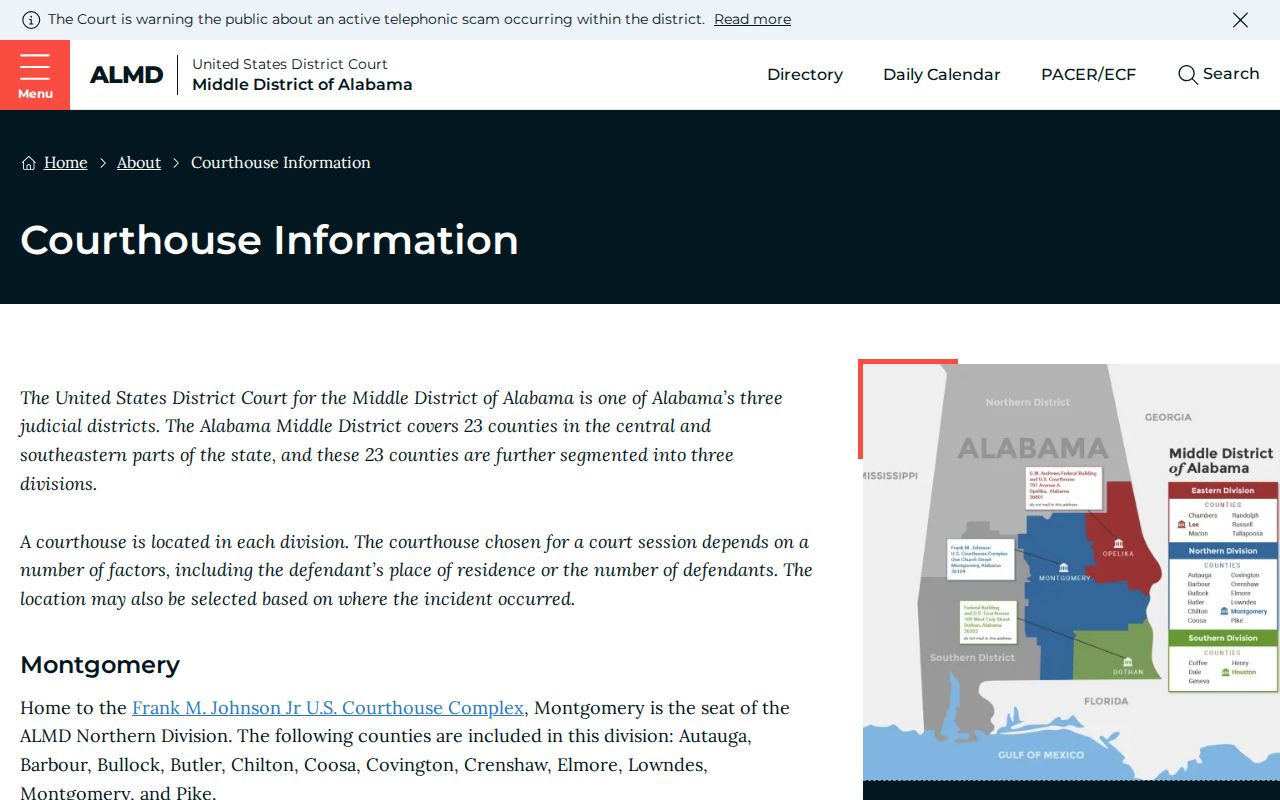Dismiss the scam warning banner
1280x800 pixels.
1240,20
